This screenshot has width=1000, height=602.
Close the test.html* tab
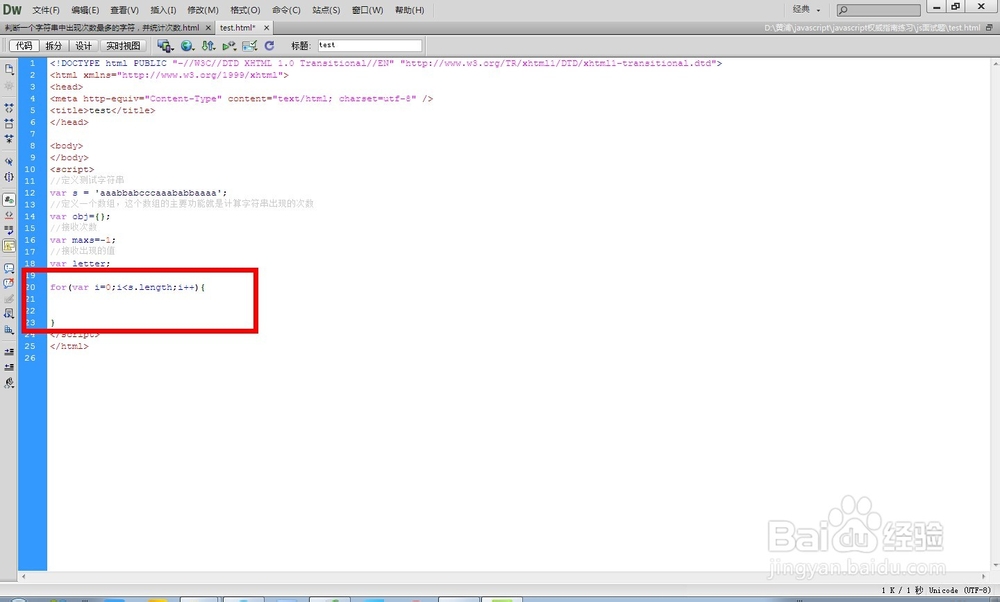pyautogui.click(x=267, y=28)
